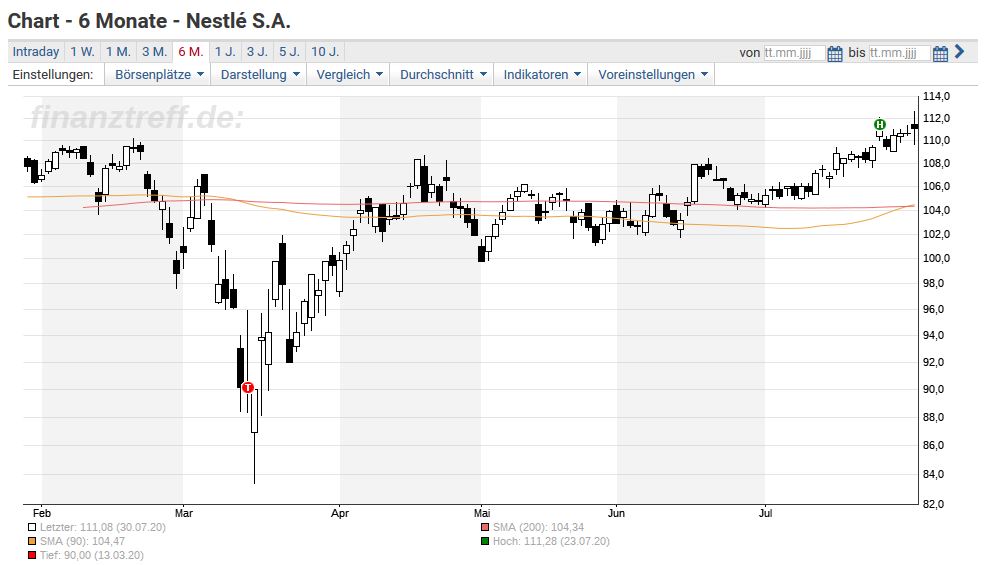This screenshot has height=565, width=987.
Task: Click 'Tief: 90,00 (13.03.20)' legend text
Action: click(92, 555)
